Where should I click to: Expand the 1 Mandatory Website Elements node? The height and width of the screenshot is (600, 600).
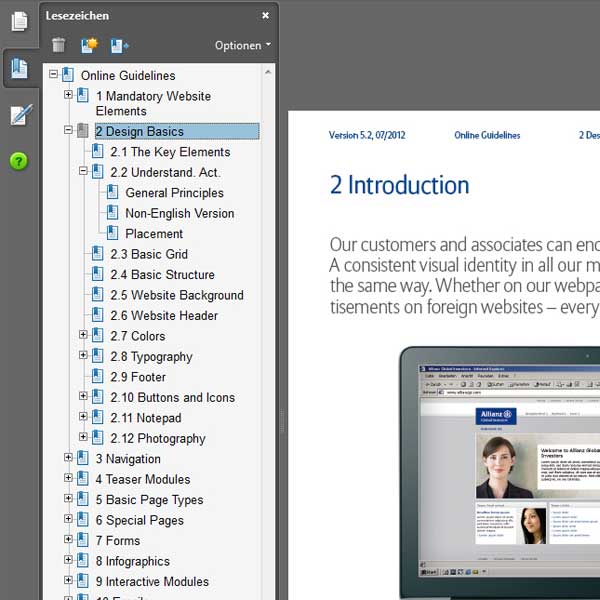pyautogui.click(x=69, y=95)
